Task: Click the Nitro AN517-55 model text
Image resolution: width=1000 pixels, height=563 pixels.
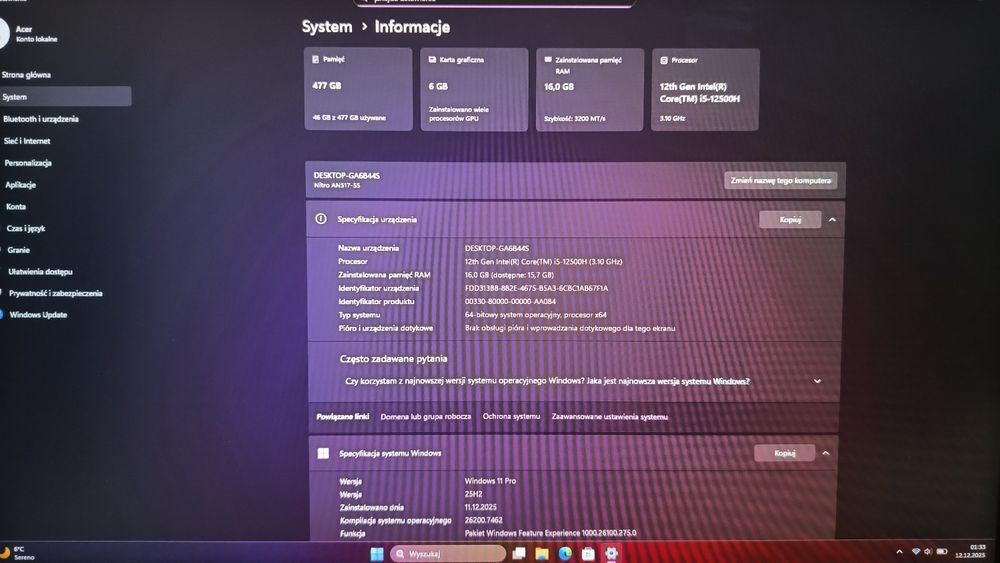Action: click(337, 186)
